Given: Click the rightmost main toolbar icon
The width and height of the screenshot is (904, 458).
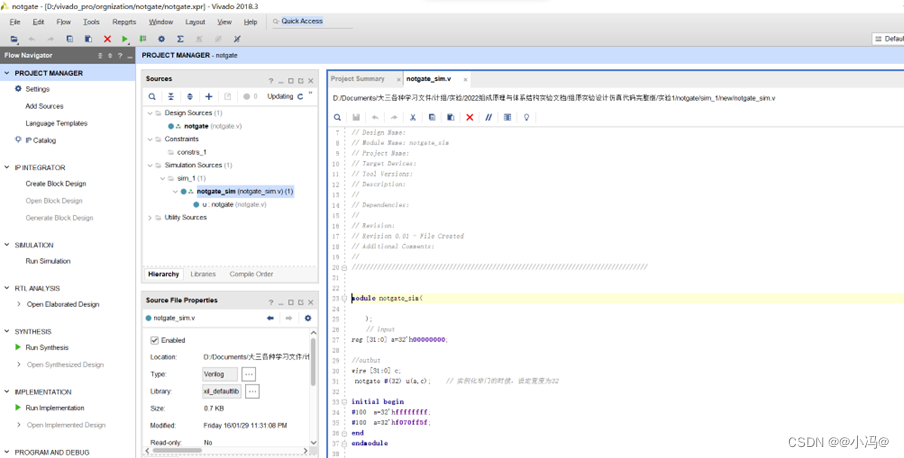Looking at the screenshot, I should click(237, 39).
